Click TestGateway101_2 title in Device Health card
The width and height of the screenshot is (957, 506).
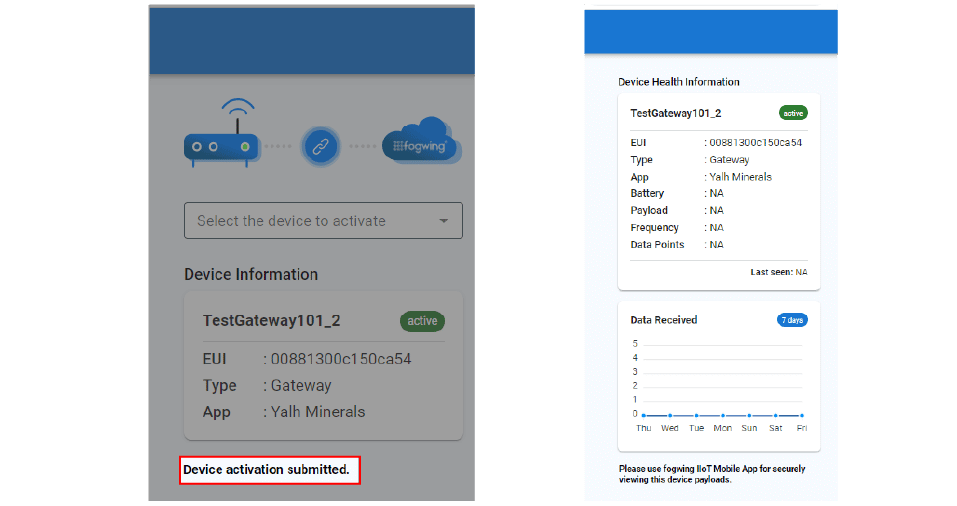(x=676, y=113)
